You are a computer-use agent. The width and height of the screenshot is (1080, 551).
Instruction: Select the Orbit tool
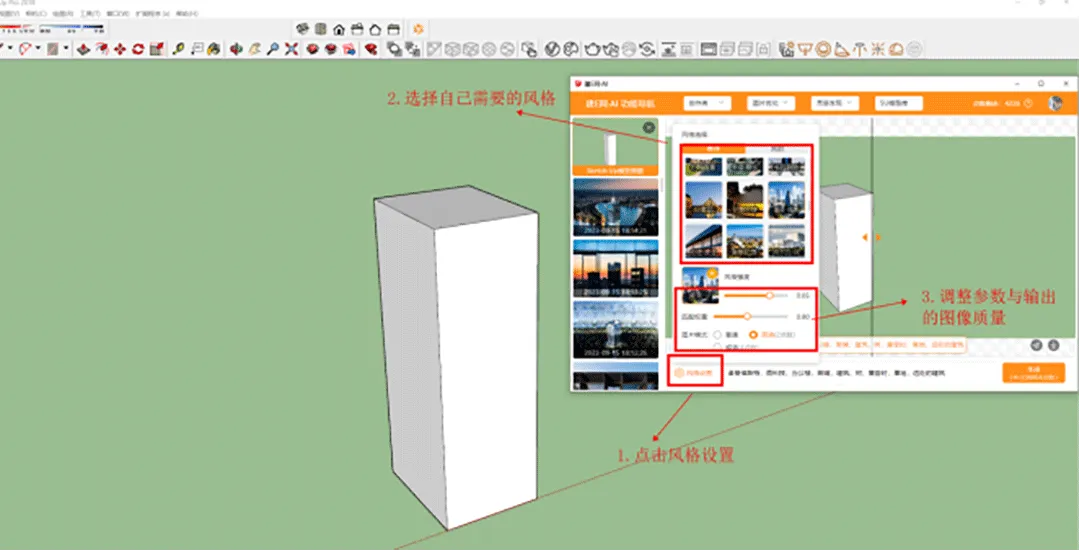(x=236, y=49)
